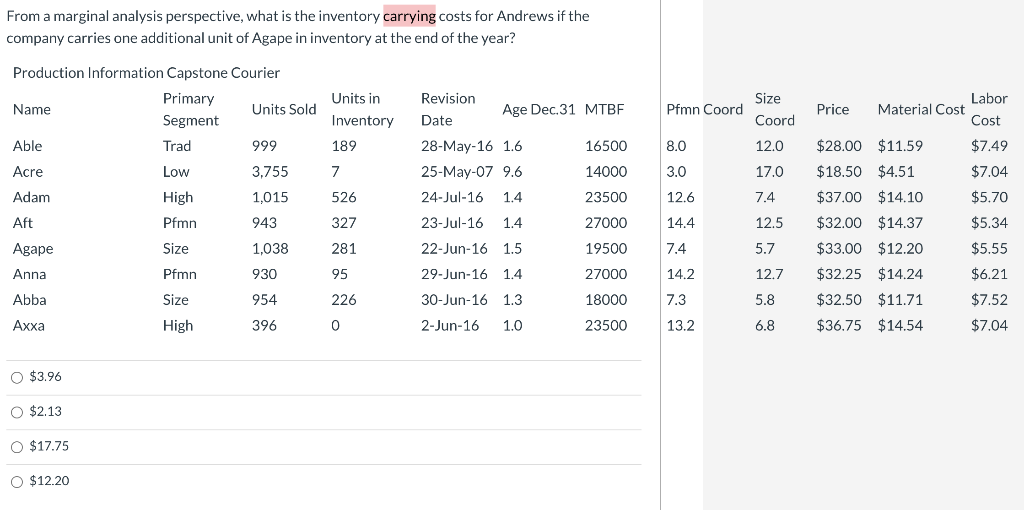This screenshot has width=1024, height=510.
Task: Click Agape's price $33.00
Action: click(x=839, y=249)
